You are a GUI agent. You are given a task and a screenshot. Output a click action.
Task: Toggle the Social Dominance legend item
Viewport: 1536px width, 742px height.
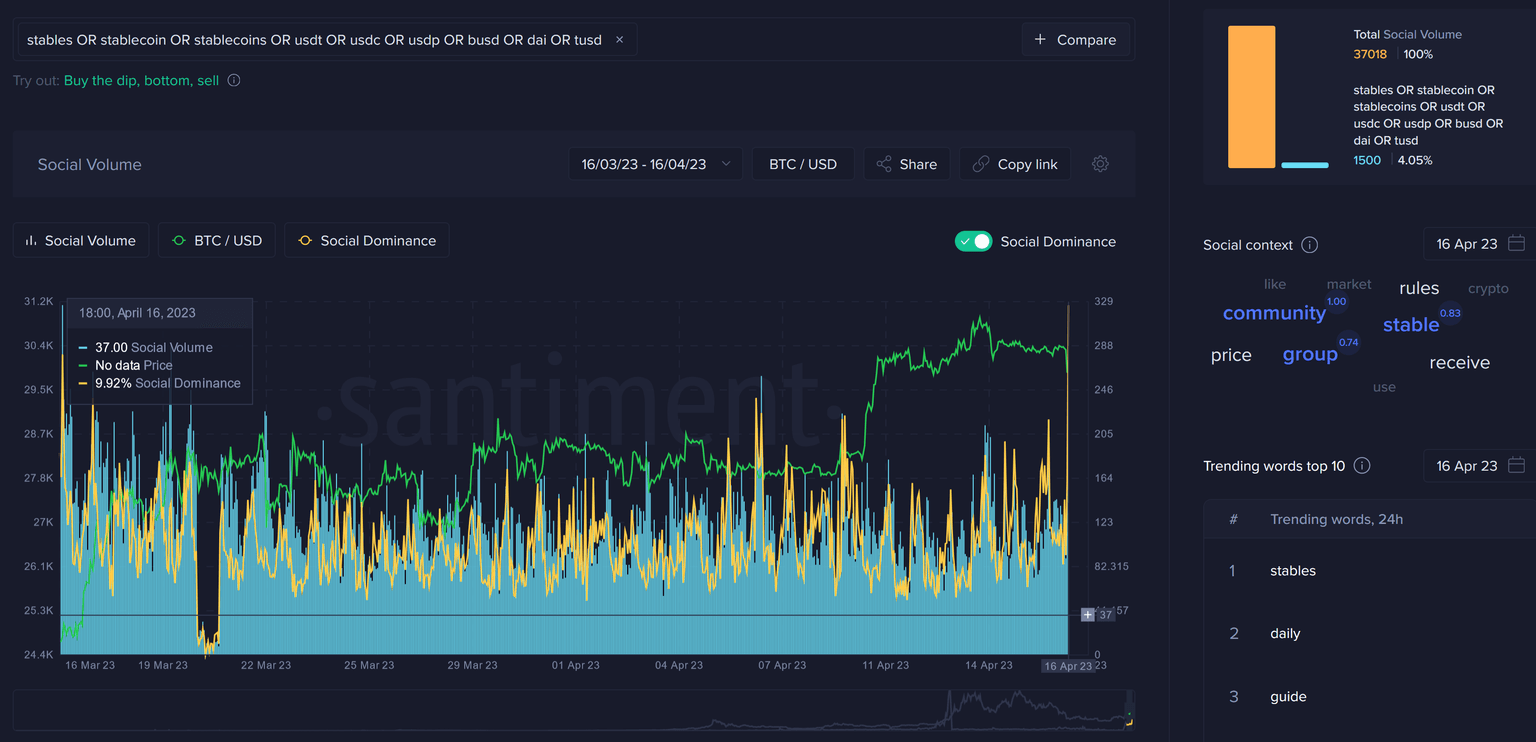(x=366, y=240)
